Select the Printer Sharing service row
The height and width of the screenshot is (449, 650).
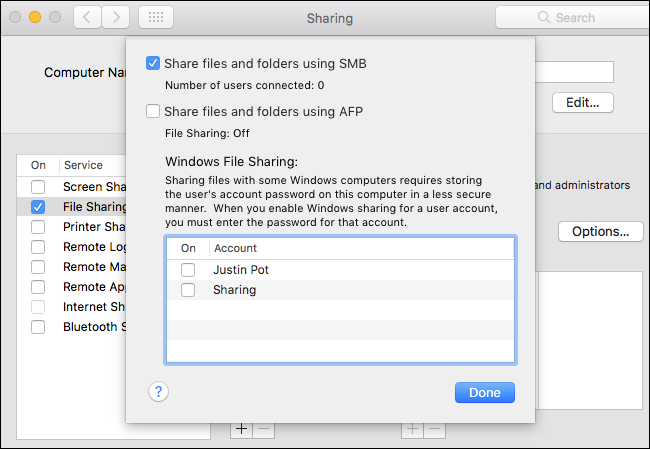click(x=72, y=227)
